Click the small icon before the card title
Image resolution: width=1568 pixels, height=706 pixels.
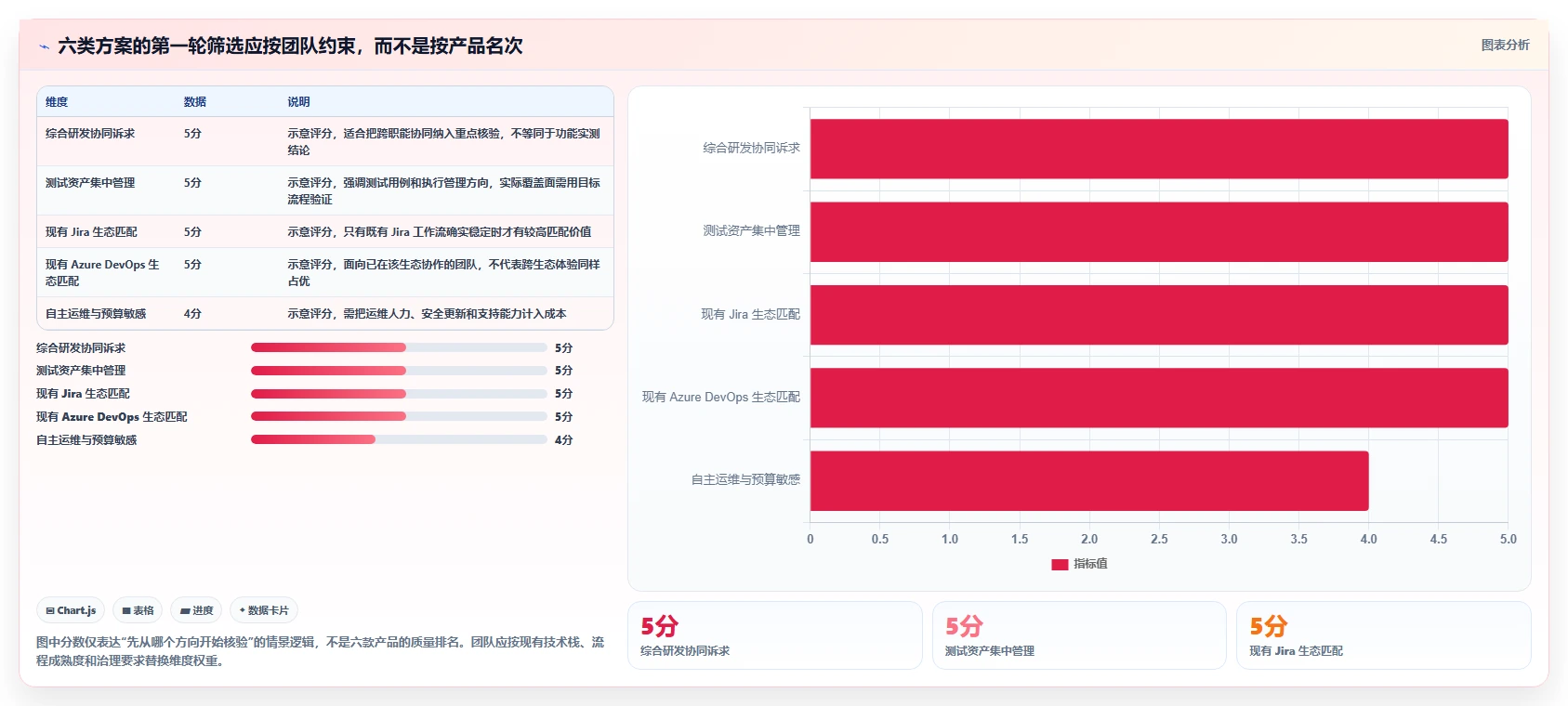(x=44, y=46)
